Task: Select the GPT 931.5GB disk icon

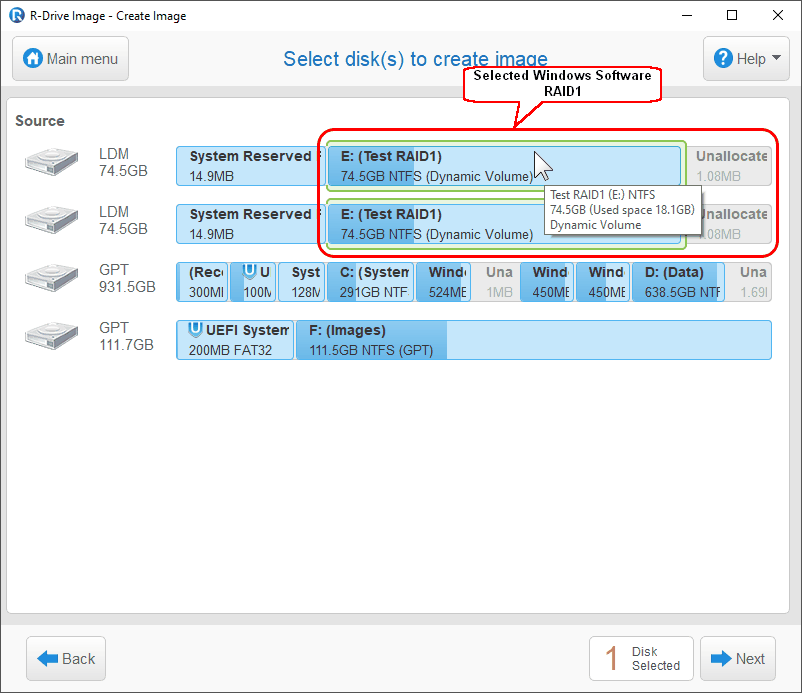Action: pos(52,278)
